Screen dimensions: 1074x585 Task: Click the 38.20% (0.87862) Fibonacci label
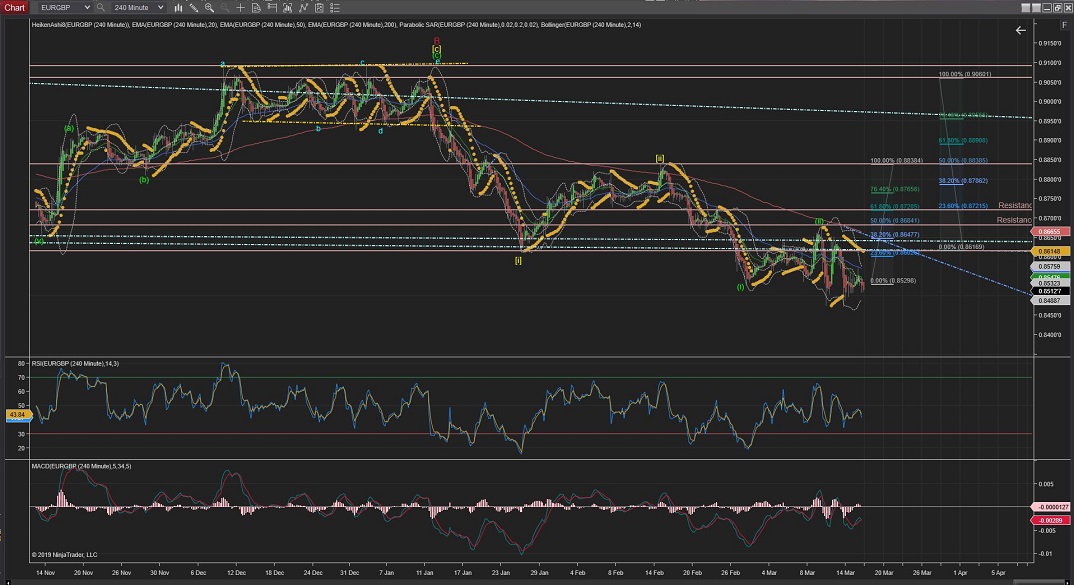[x=963, y=181]
